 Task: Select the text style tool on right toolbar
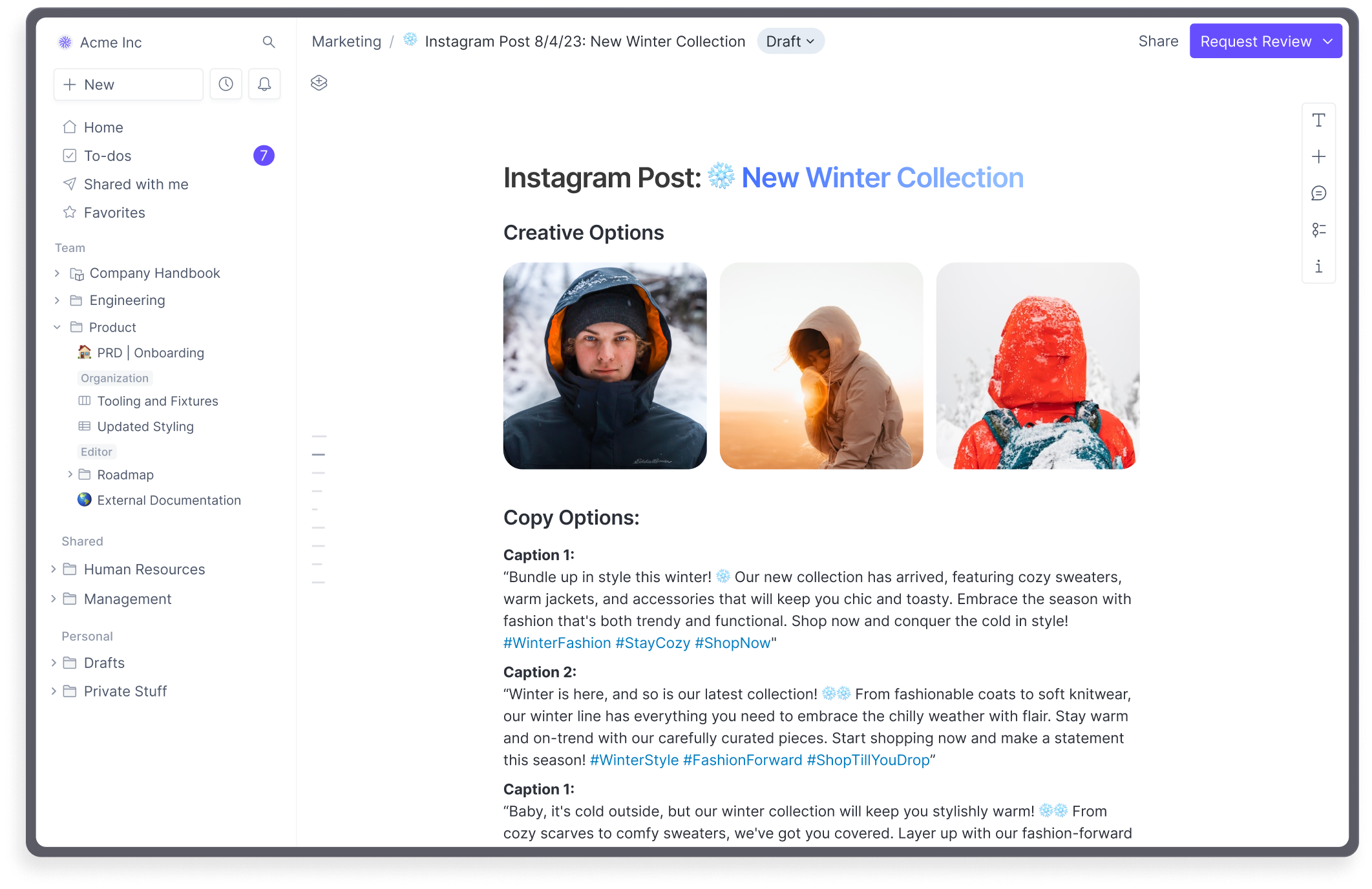tap(1318, 120)
